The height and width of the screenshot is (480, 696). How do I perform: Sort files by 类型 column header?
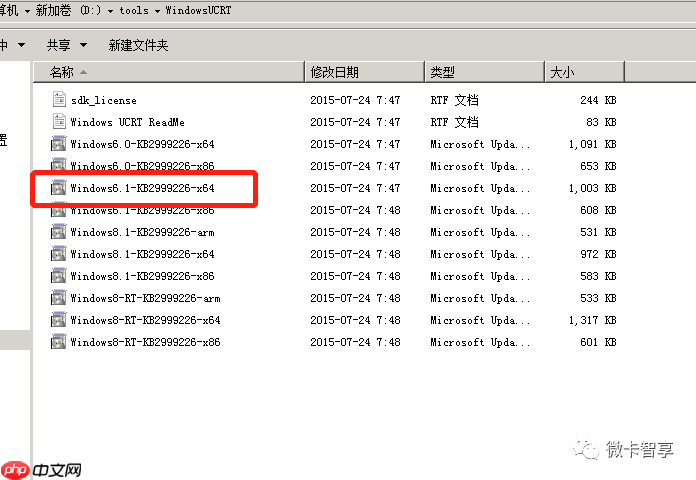[484, 72]
